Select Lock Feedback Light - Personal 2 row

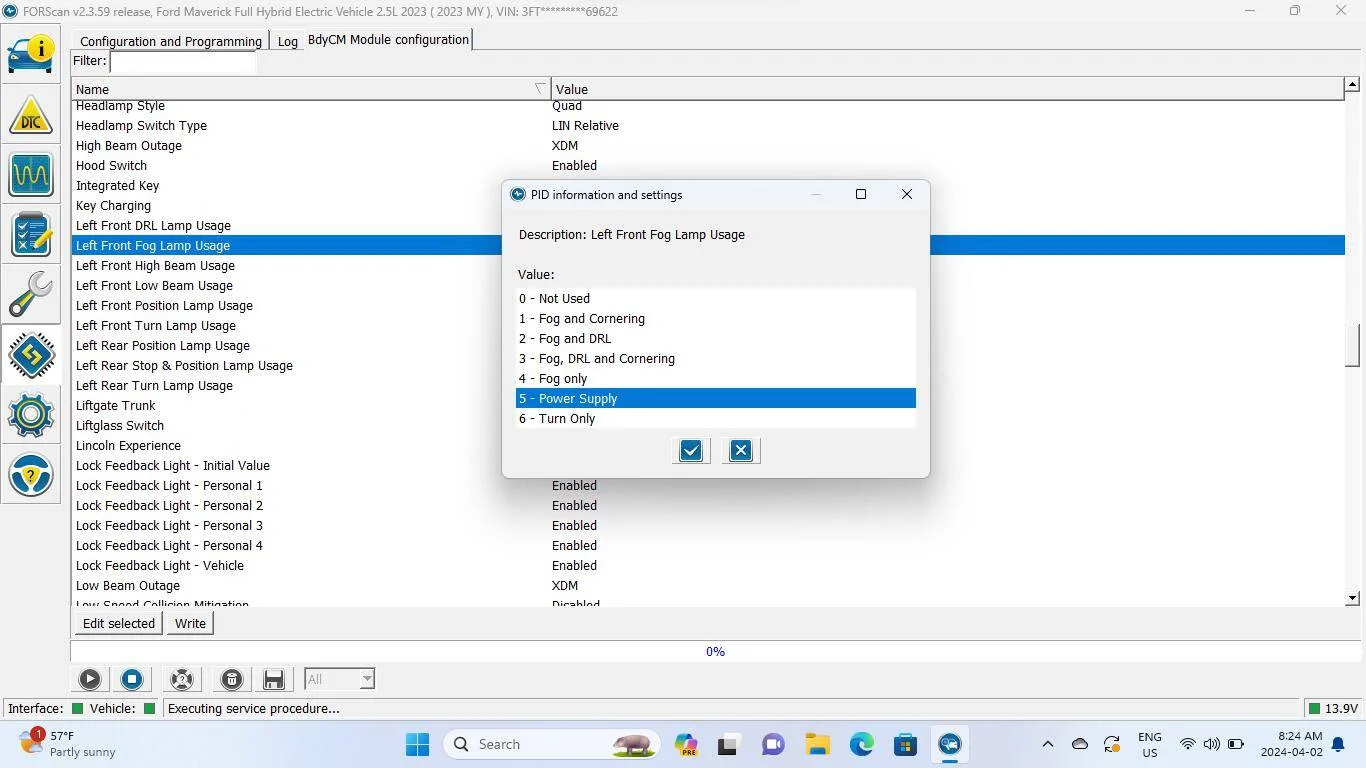pos(708,505)
